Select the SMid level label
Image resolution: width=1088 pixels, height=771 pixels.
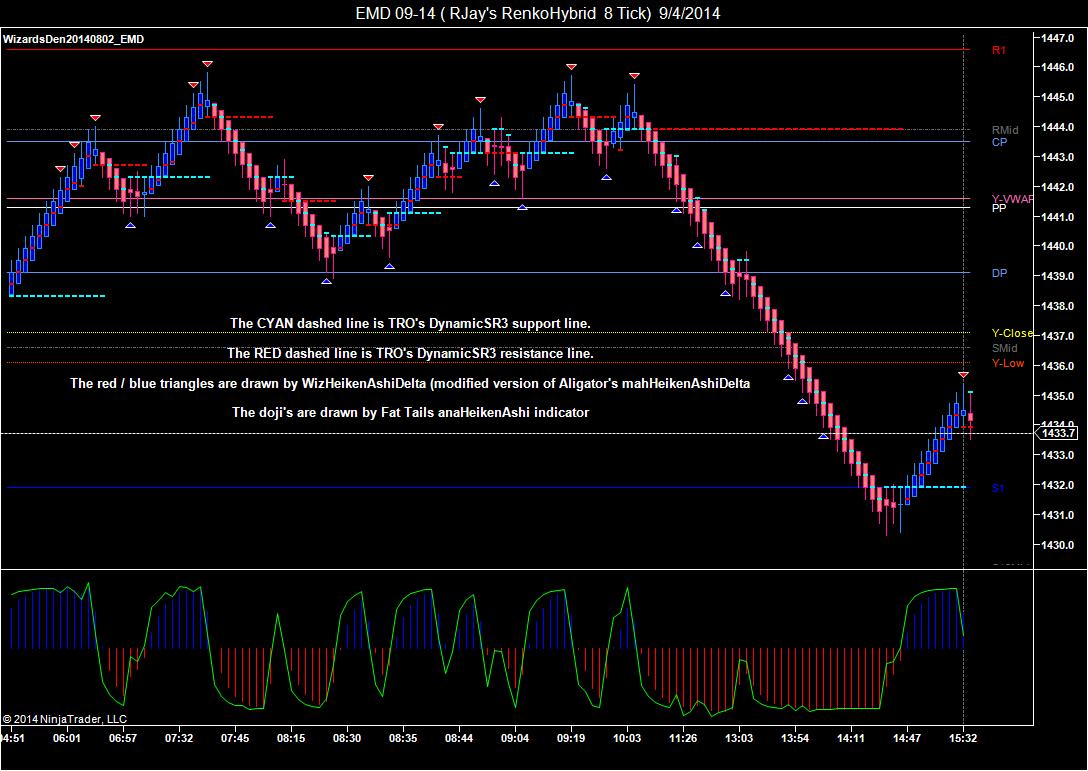point(1004,348)
